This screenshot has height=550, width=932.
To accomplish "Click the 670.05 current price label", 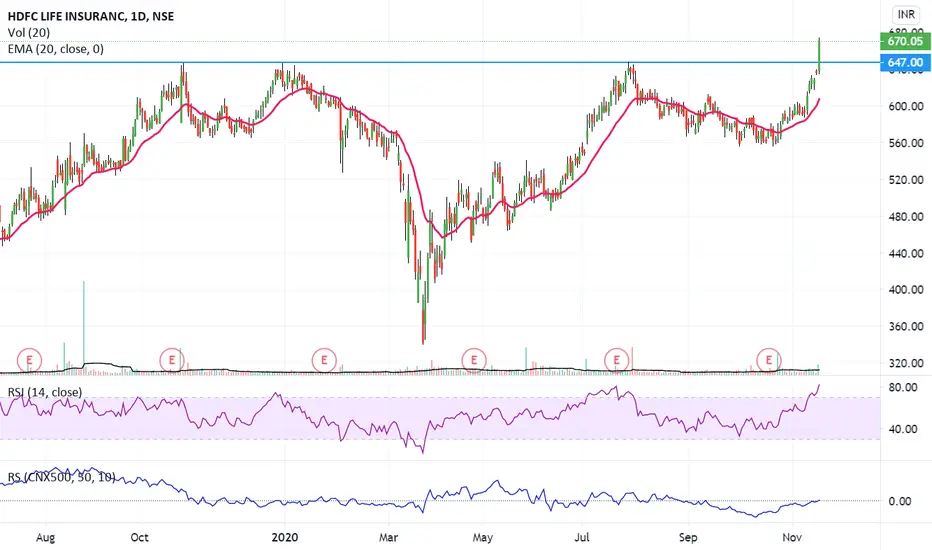I will [905, 41].
